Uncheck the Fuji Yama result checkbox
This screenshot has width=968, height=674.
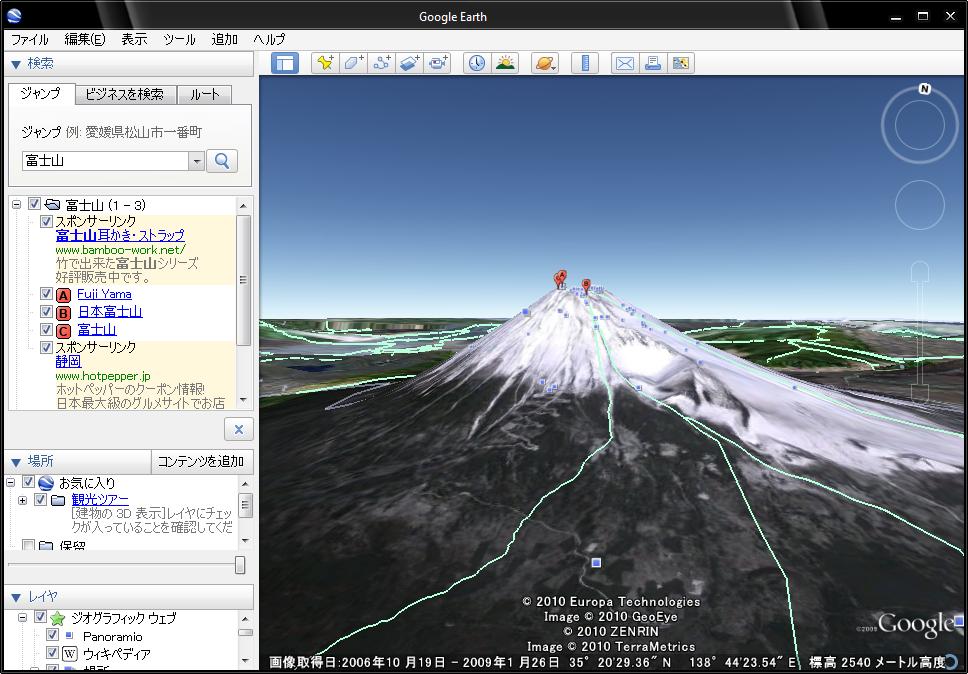coord(46,294)
